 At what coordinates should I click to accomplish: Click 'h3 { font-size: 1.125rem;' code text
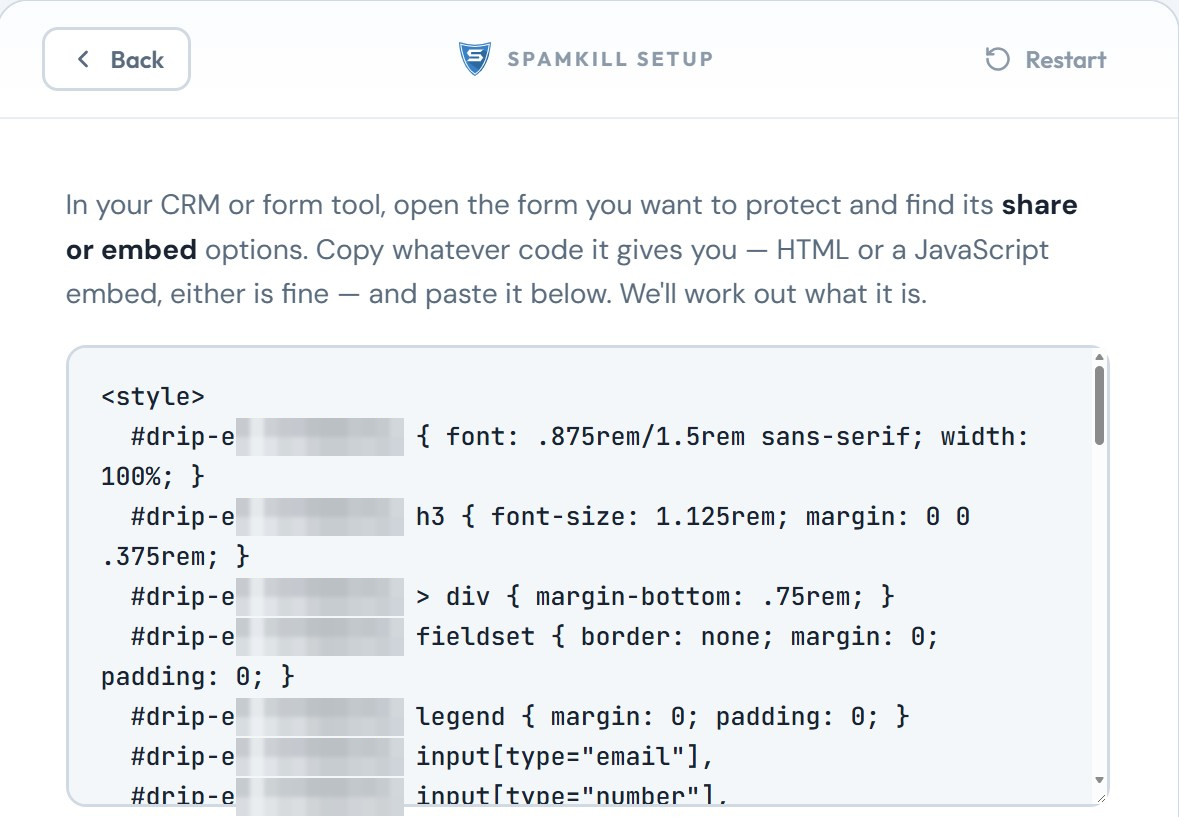[x=602, y=516]
